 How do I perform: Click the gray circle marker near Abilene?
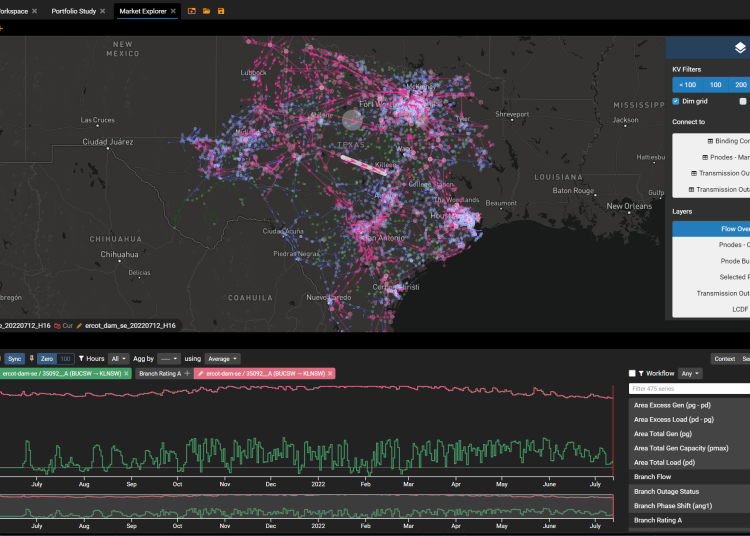pos(352,120)
